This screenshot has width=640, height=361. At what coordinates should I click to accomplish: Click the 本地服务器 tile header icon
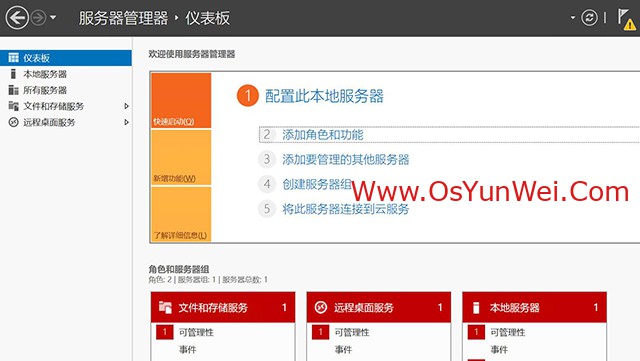[476, 308]
